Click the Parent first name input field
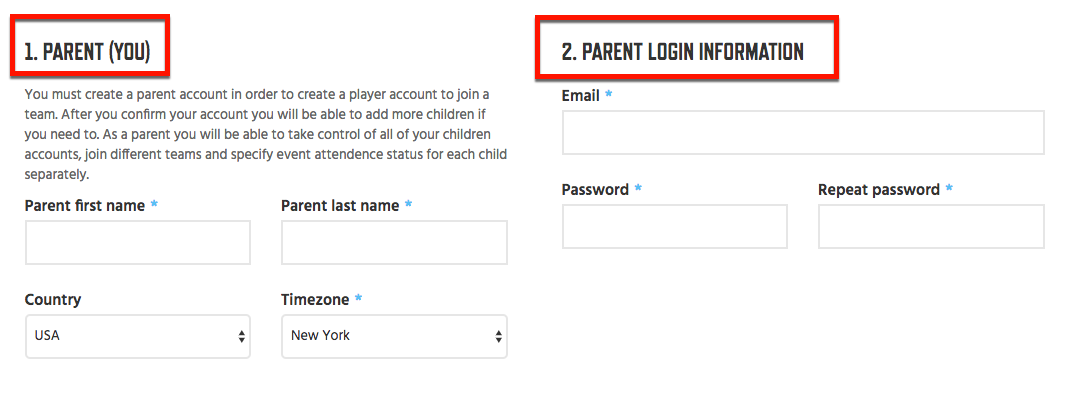The image size is (1076, 397). [138, 242]
